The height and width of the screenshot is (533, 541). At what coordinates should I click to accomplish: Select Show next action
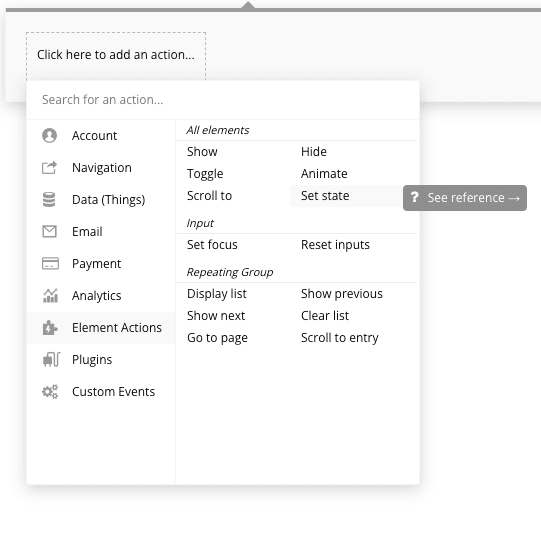tap(216, 316)
